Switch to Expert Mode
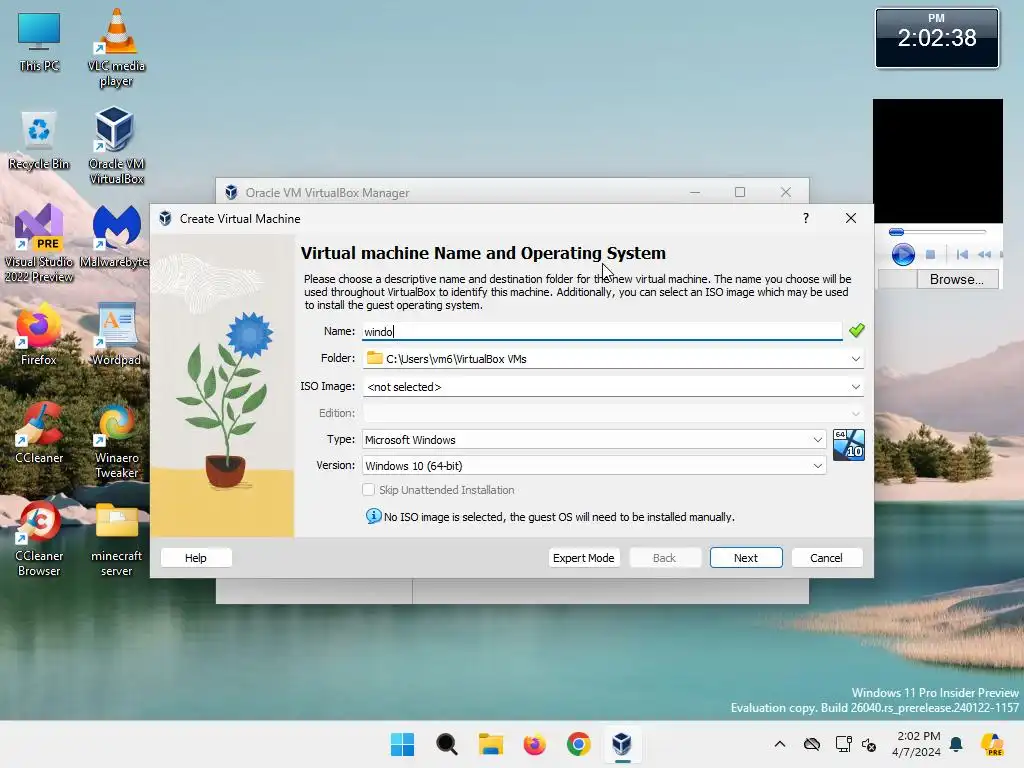Screen dimensions: 1024x768 coord(584,558)
